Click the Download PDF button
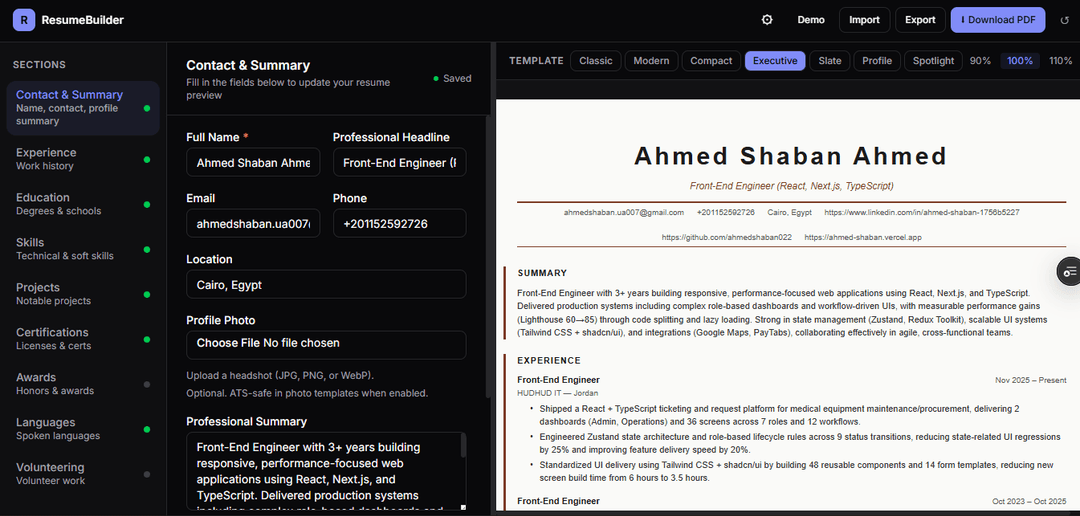The image size is (1080, 516). click(998, 20)
